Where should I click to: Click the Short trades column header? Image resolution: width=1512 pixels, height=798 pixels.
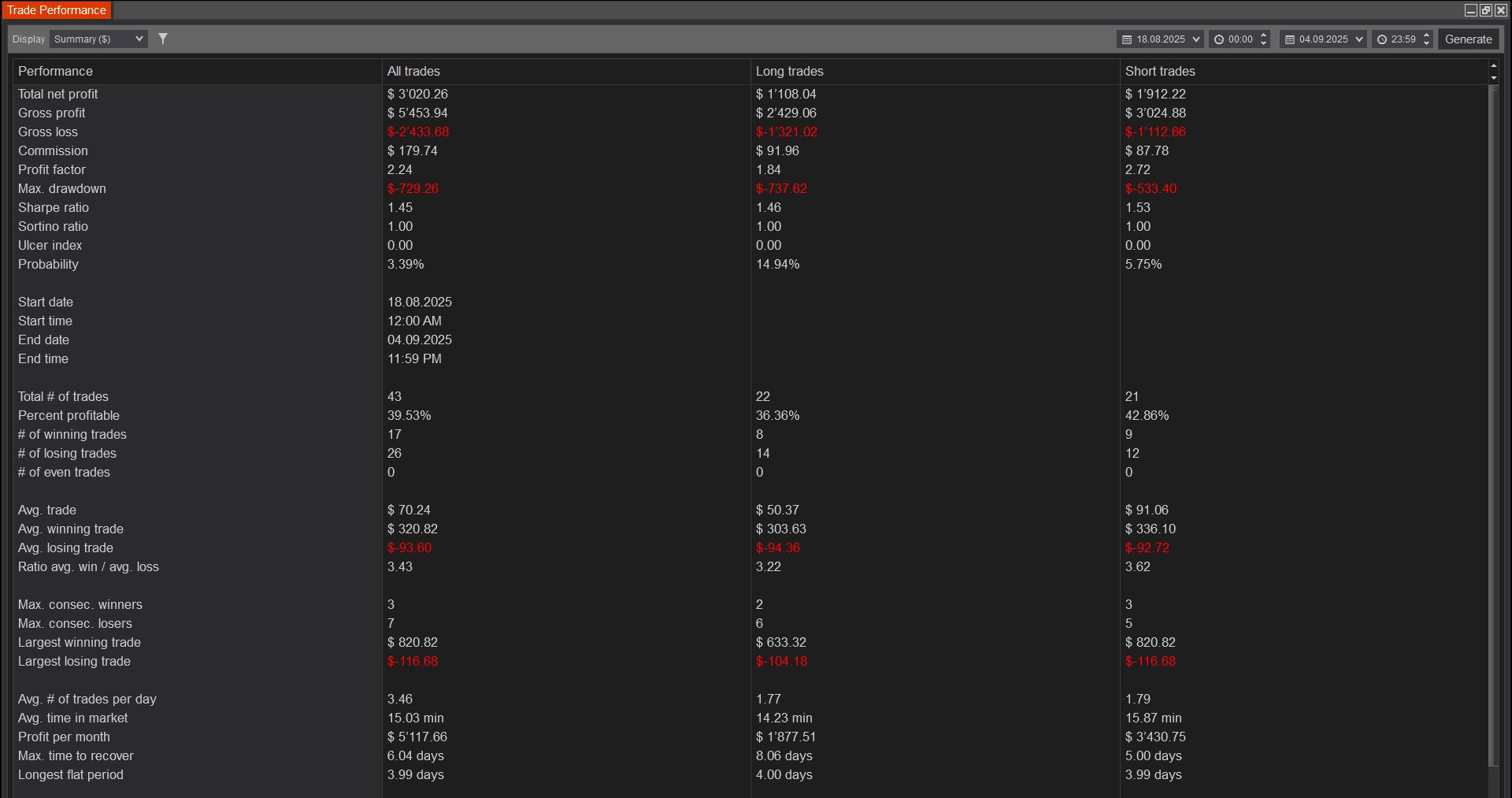coord(1160,71)
